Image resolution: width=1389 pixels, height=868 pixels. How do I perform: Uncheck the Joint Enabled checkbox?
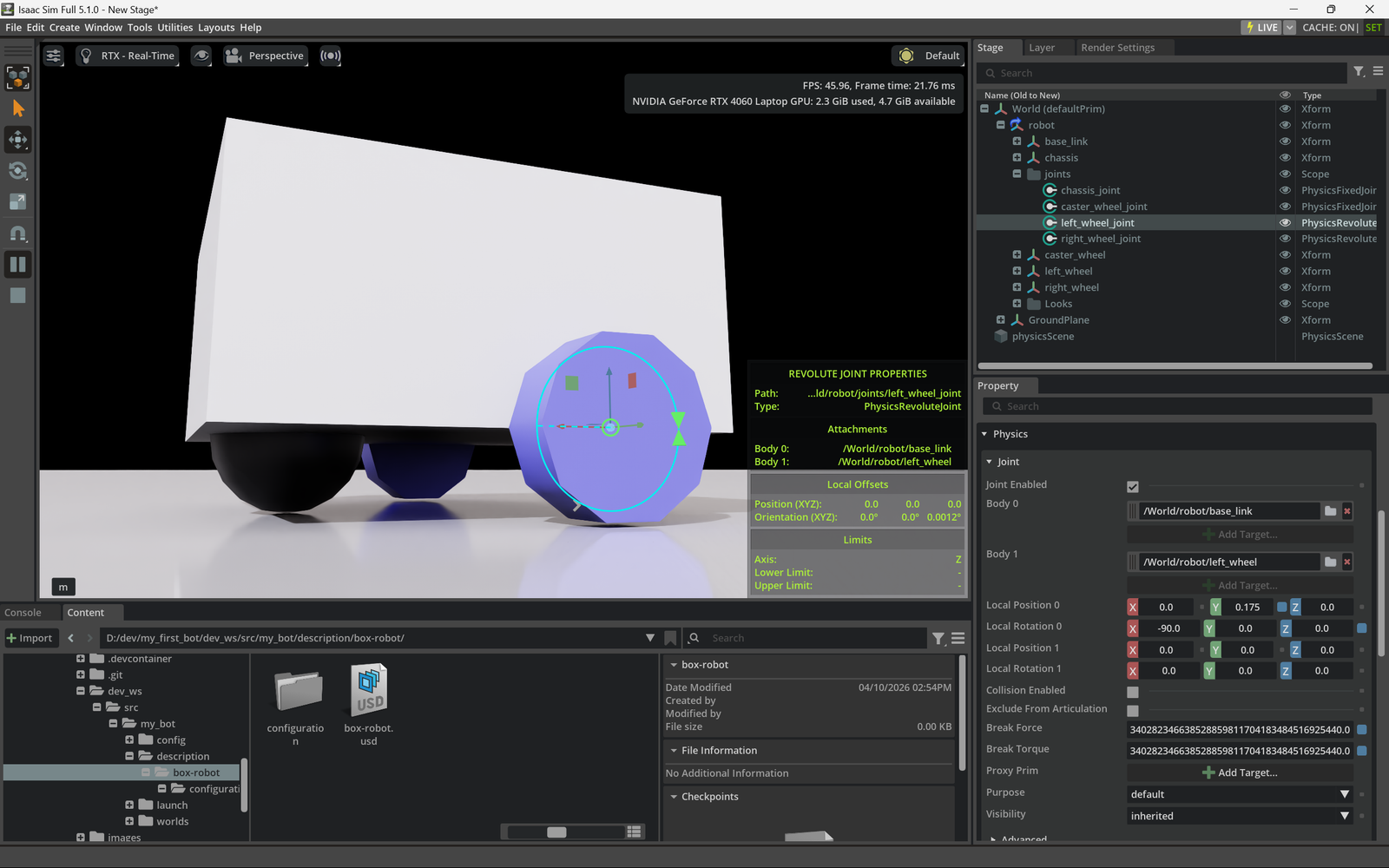point(1133,487)
